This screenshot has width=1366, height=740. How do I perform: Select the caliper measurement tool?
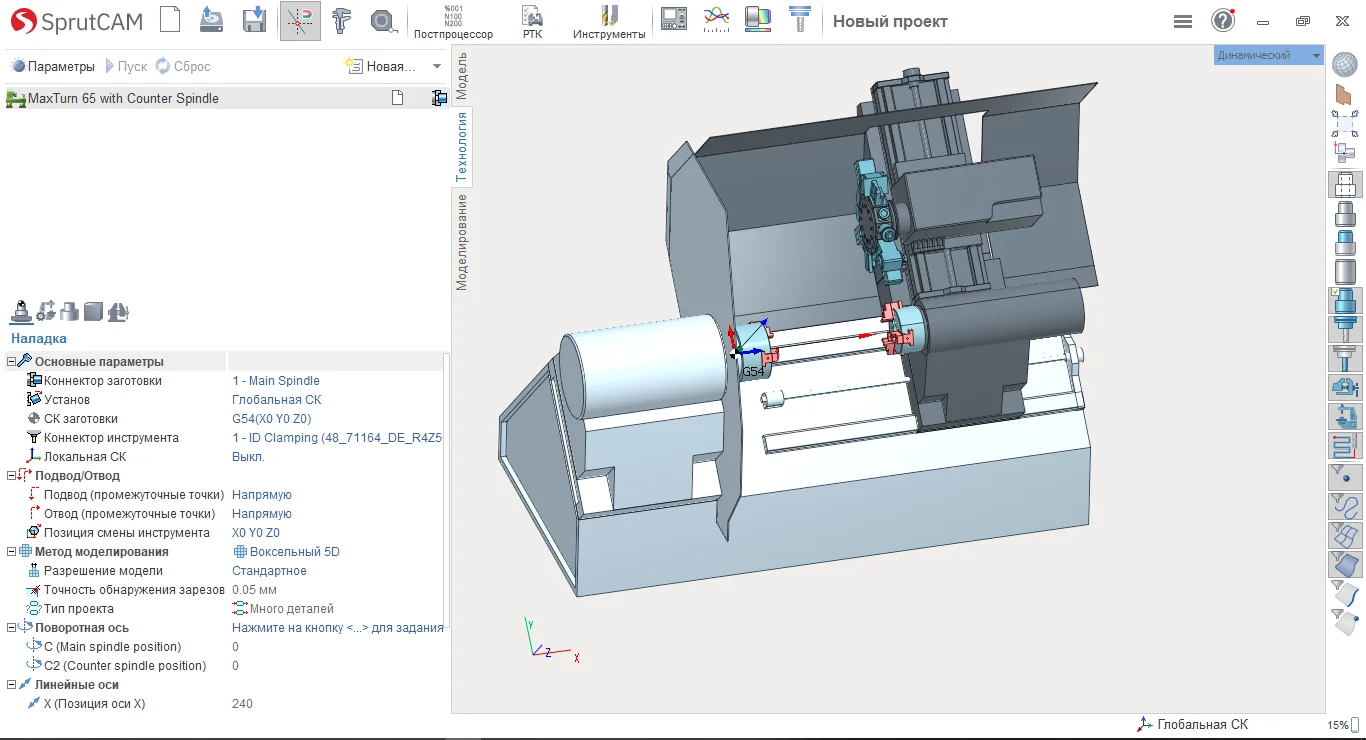tap(343, 20)
